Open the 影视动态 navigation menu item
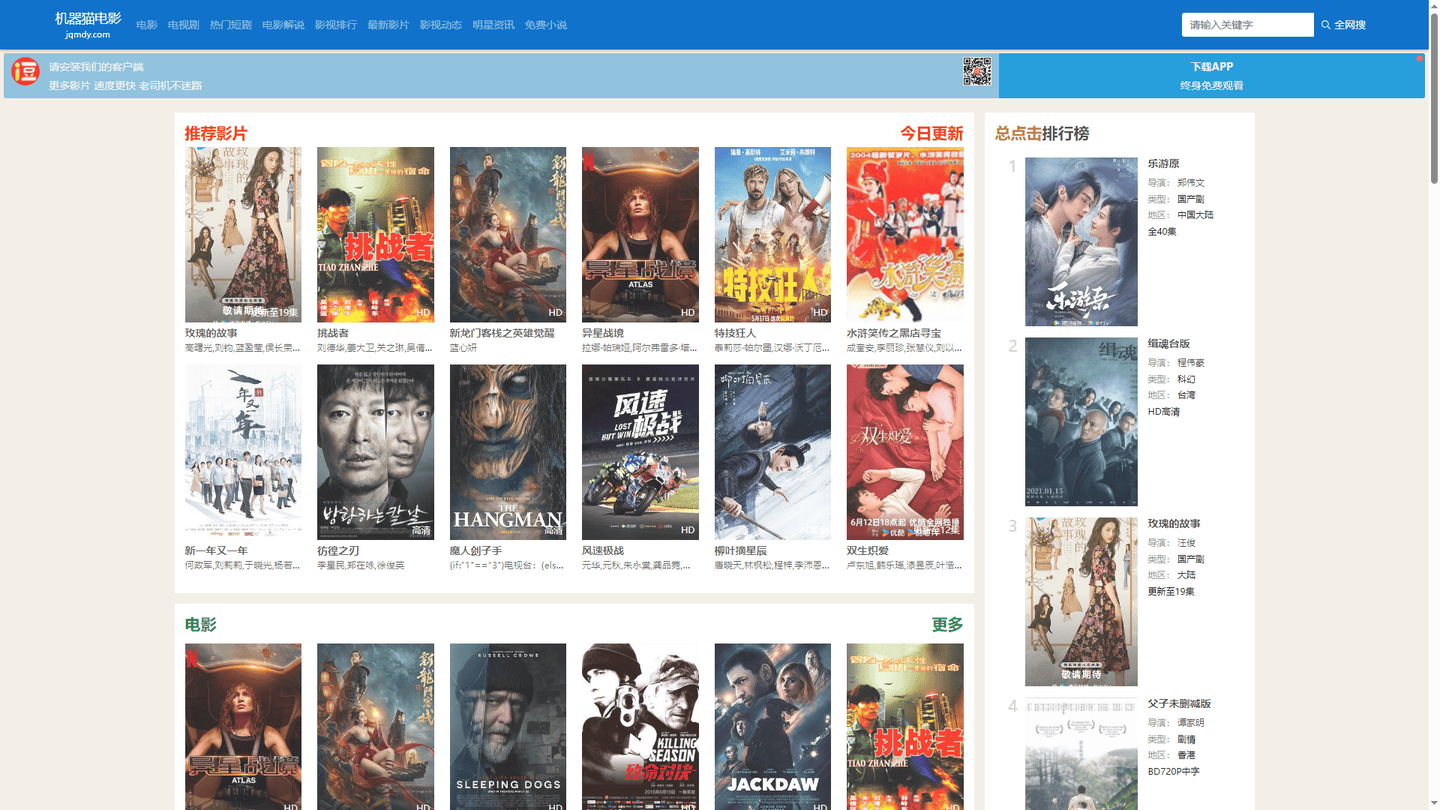The width and height of the screenshot is (1440, 810). [441, 25]
